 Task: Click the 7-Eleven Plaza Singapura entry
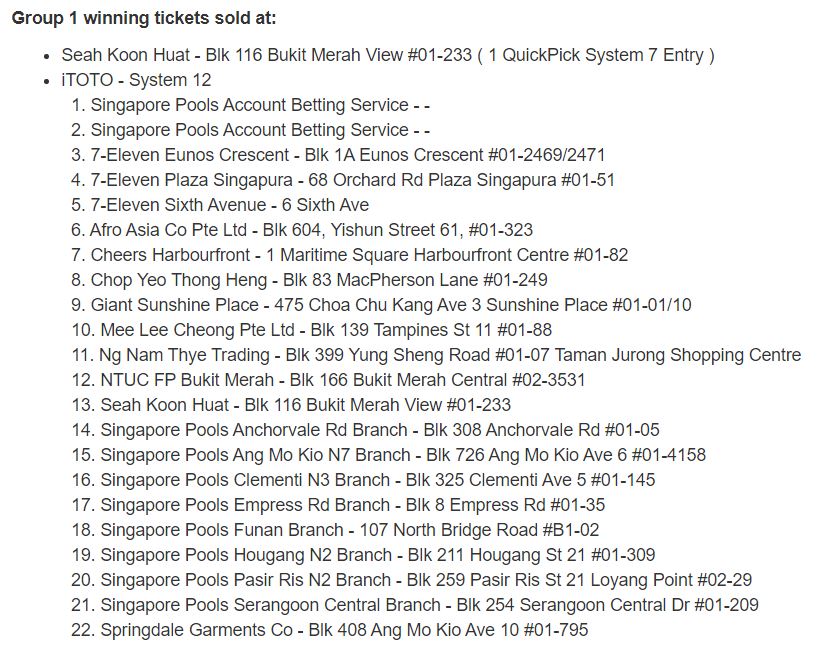352,180
